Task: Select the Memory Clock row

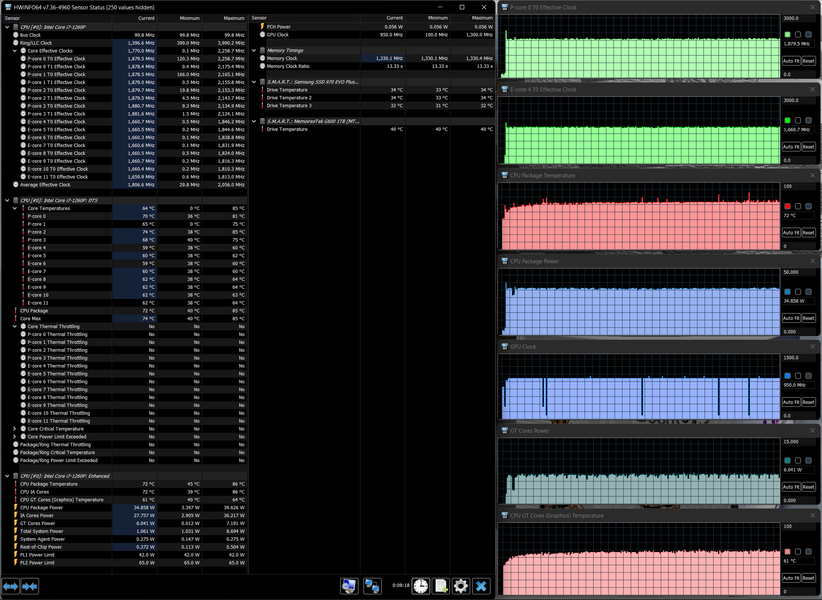Action: (x=373, y=58)
